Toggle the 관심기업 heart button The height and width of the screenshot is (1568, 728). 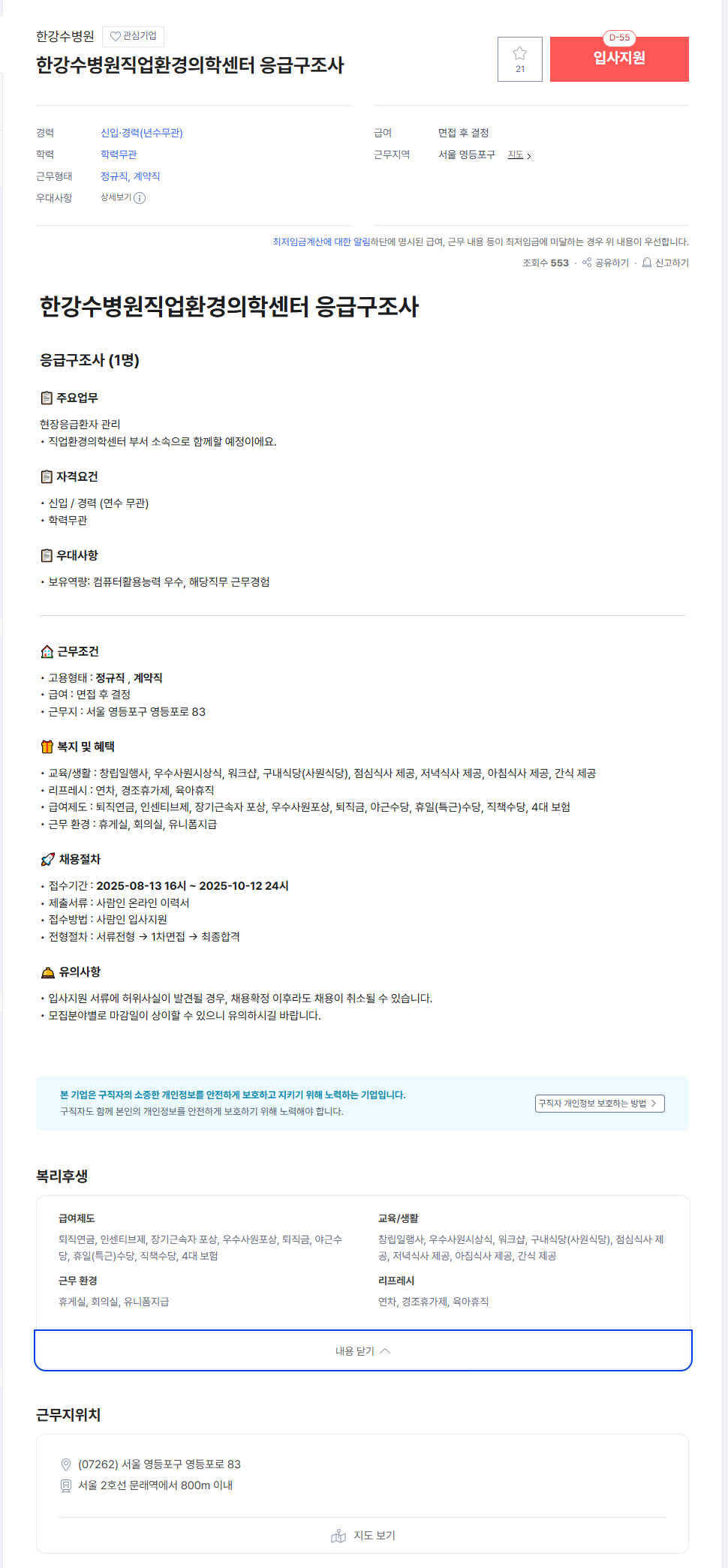coord(133,36)
